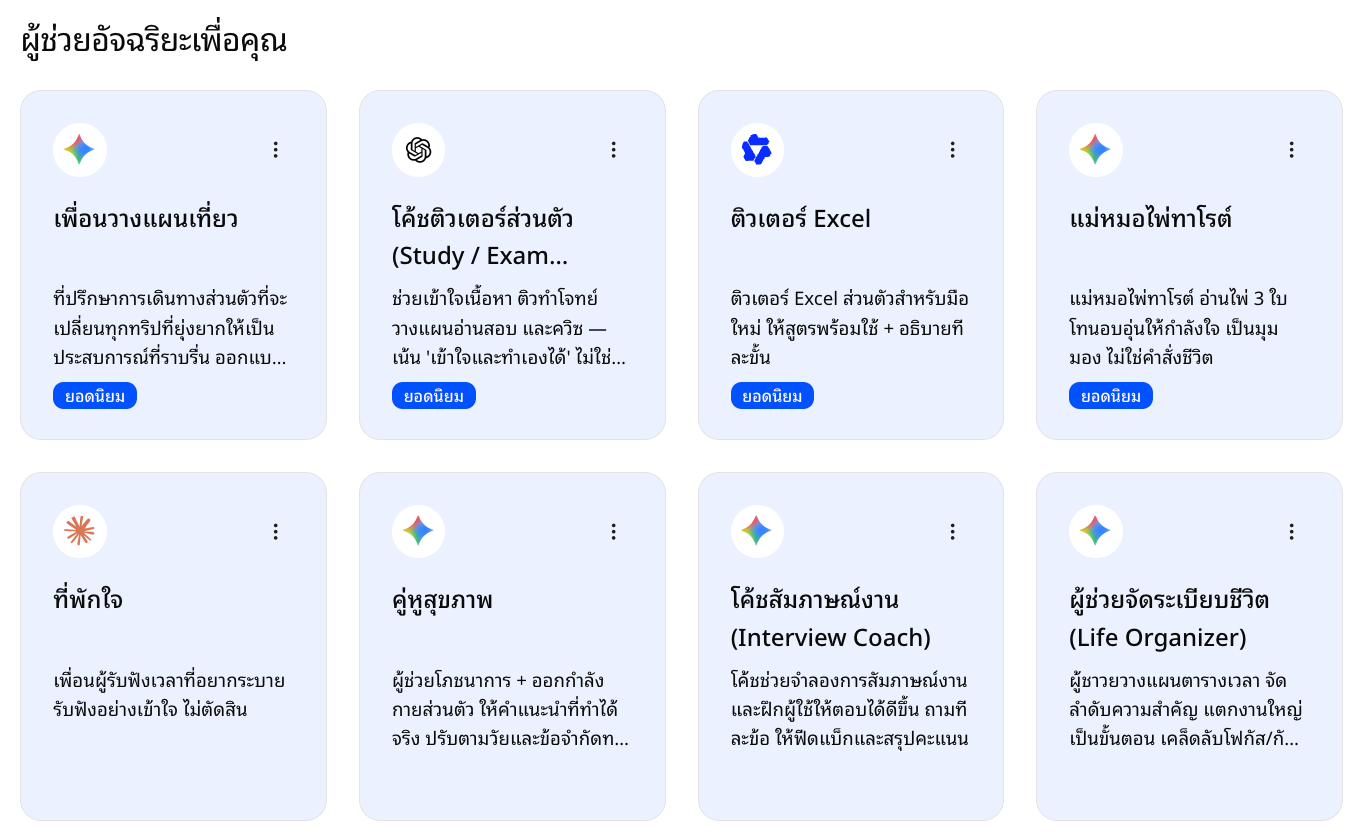Open three-dot menu on Life Organizer card
The width and height of the screenshot is (1372, 838).
point(1291,532)
